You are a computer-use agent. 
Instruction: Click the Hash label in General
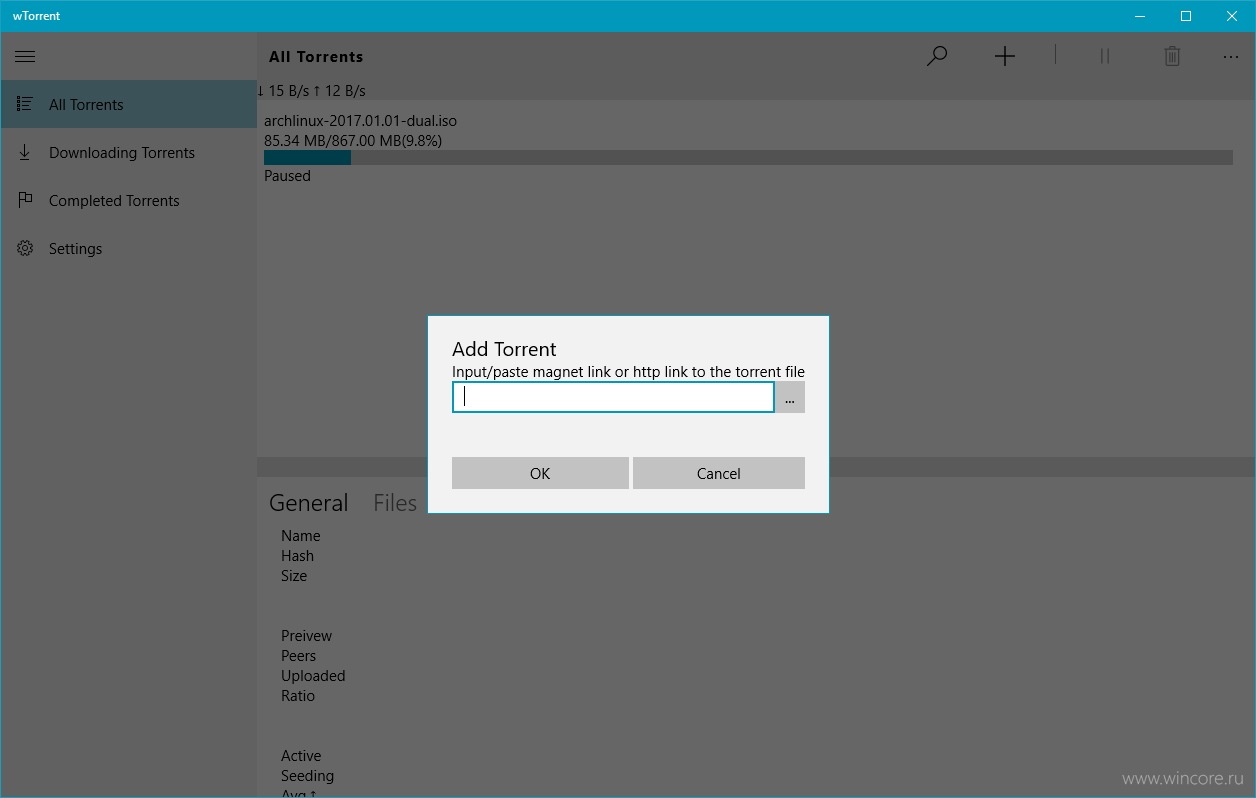(297, 556)
